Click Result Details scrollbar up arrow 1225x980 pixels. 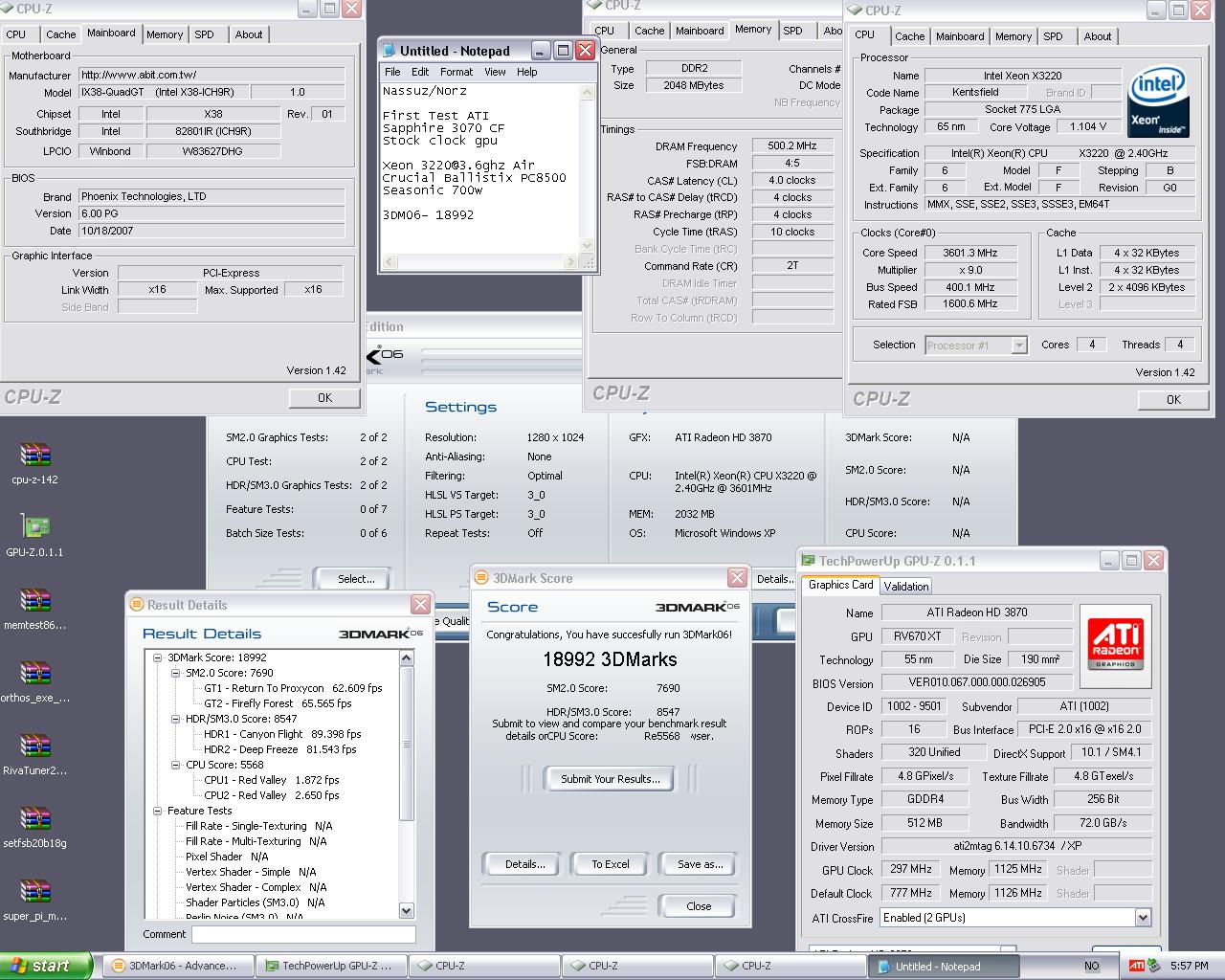(406, 658)
